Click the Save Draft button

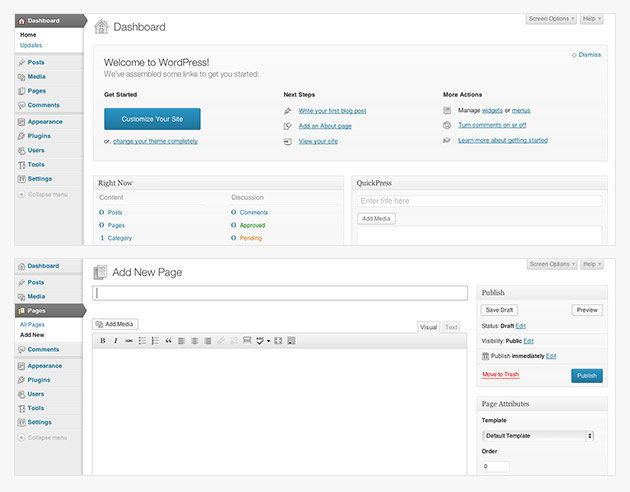499,310
